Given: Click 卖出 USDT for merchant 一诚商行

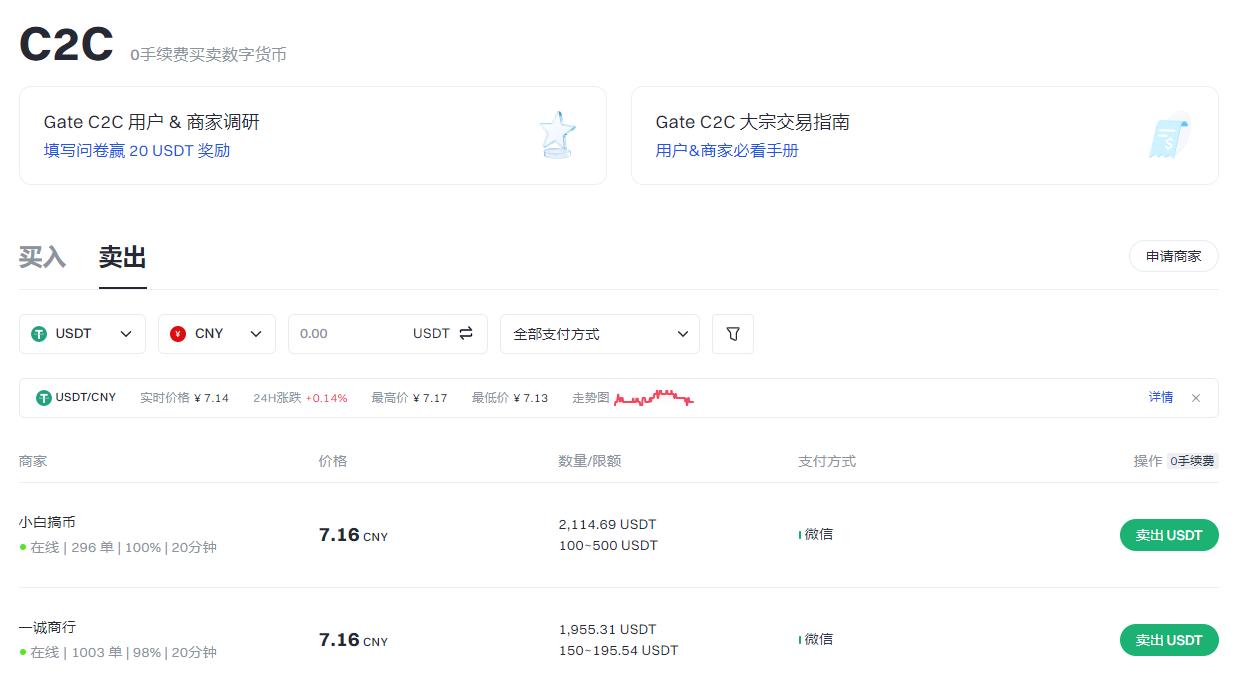Looking at the screenshot, I should point(1168,640).
